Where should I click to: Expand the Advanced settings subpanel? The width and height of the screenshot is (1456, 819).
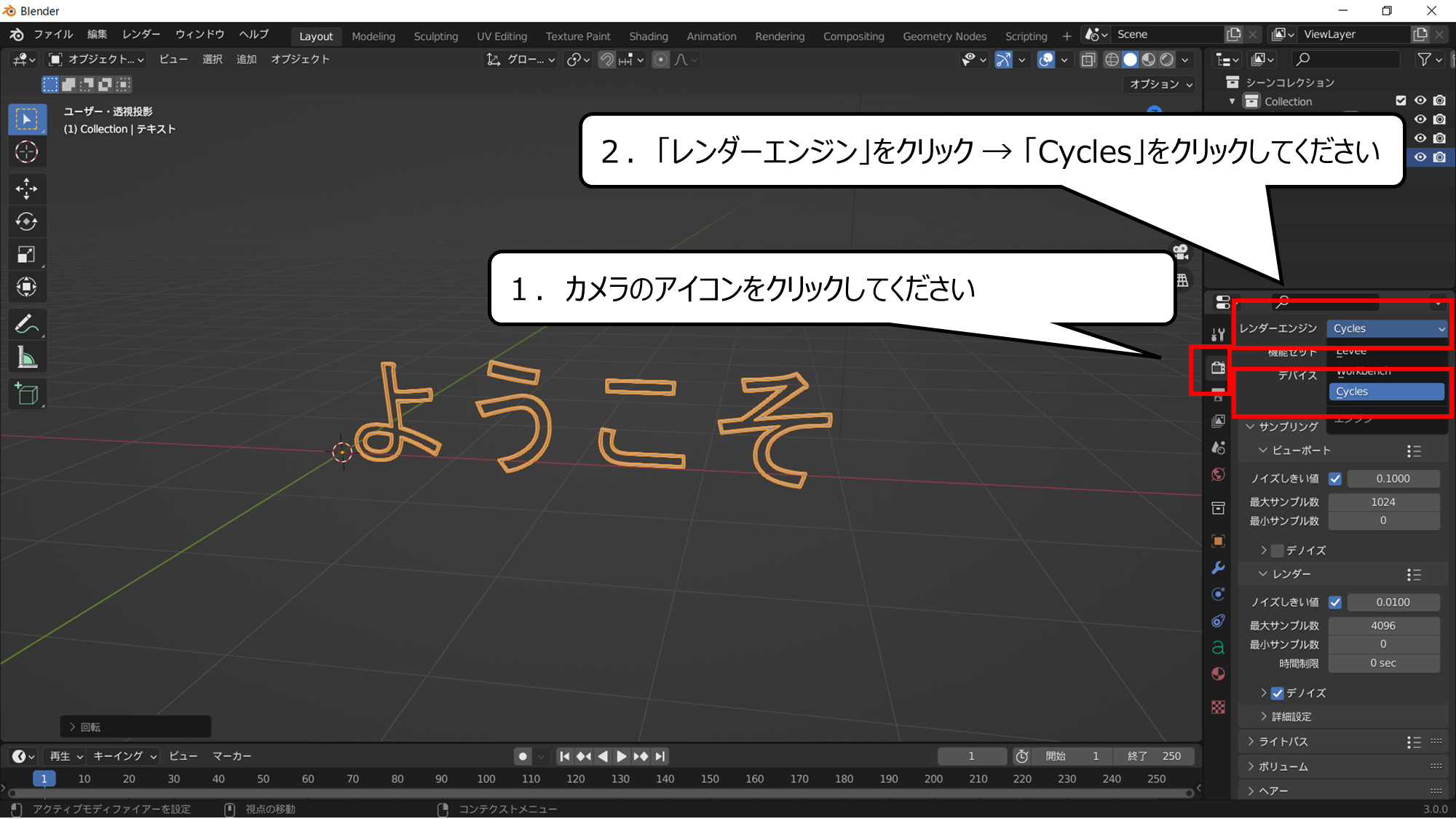tap(1263, 717)
